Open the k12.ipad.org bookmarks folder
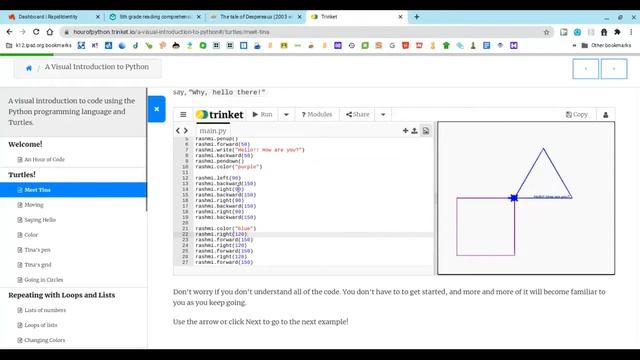 pos(39,45)
